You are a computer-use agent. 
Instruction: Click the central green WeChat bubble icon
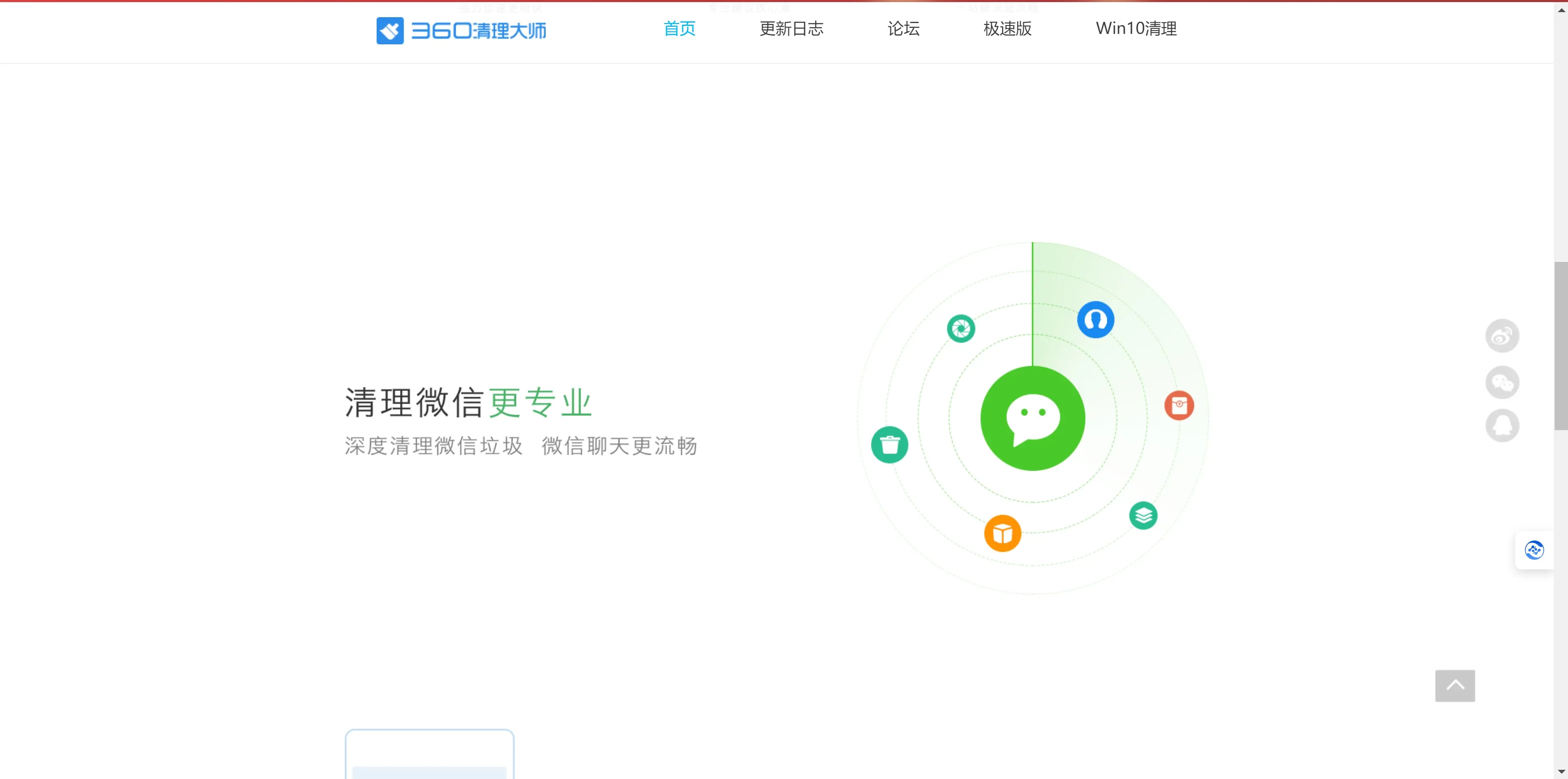[x=1032, y=418]
